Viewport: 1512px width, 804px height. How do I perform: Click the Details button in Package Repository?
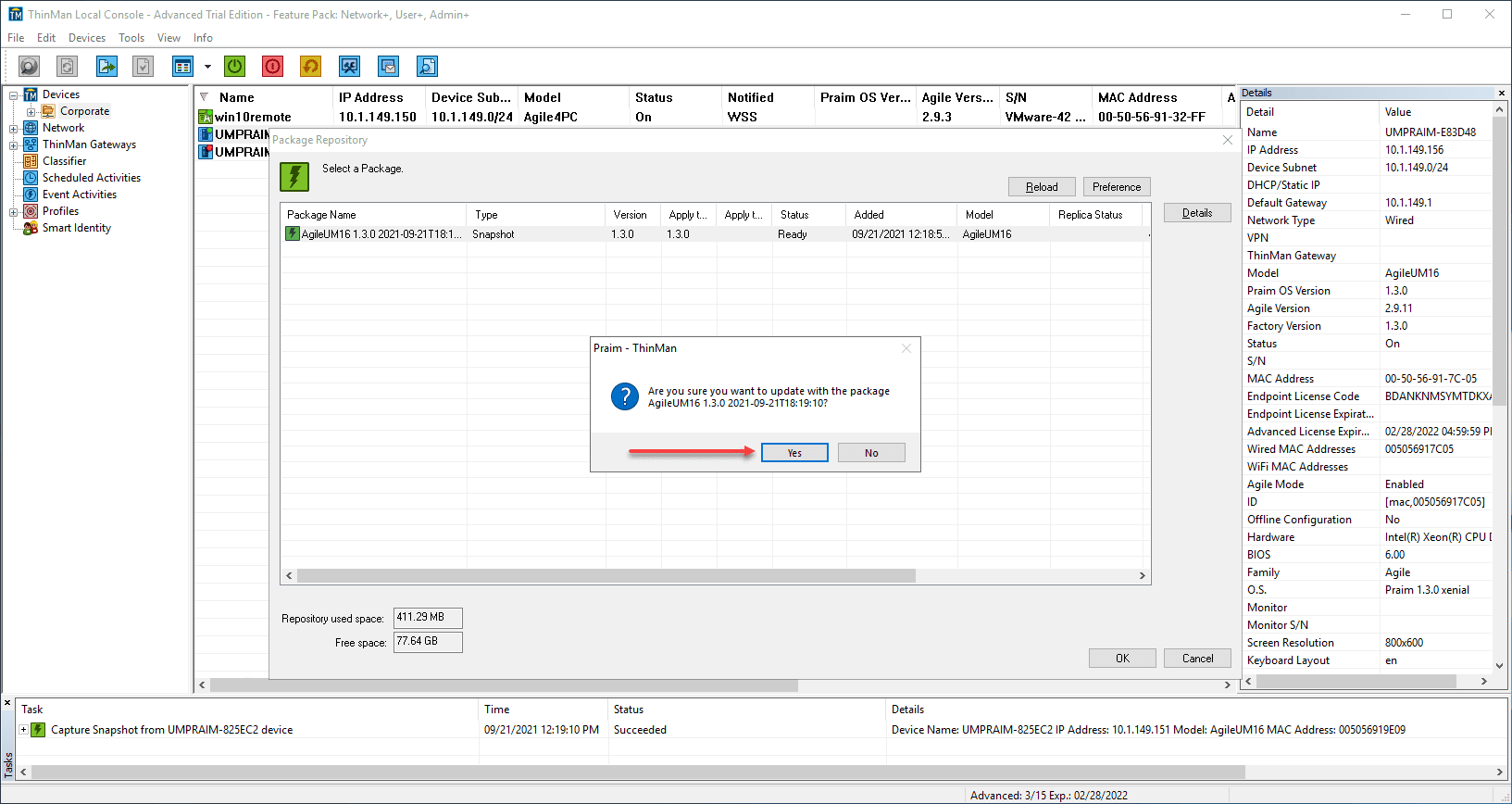(x=1197, y=213)
